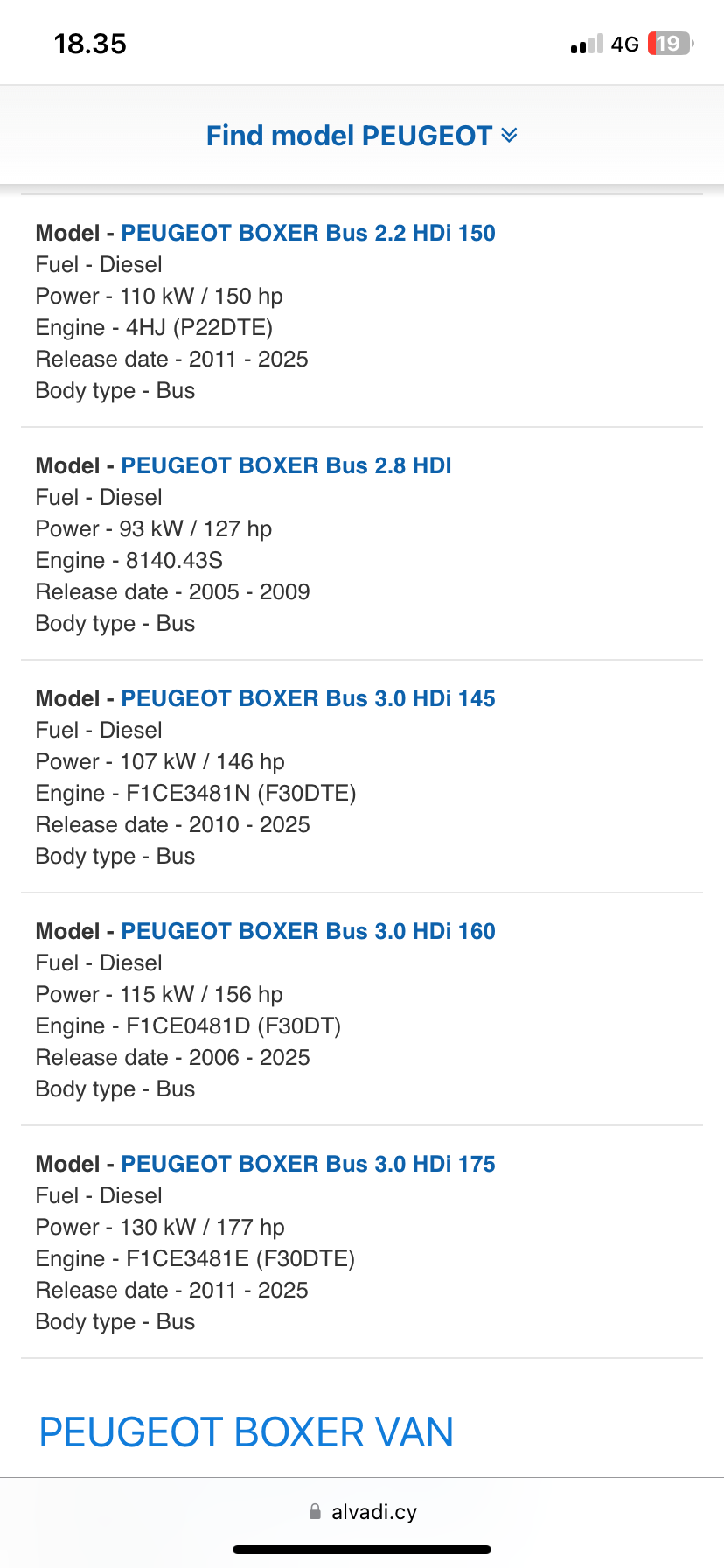The image size is (724, 1568).
Task: Go to PEUGEOT BOXER Bus 3.0 HDi 175
Action: click(308, 1164)
